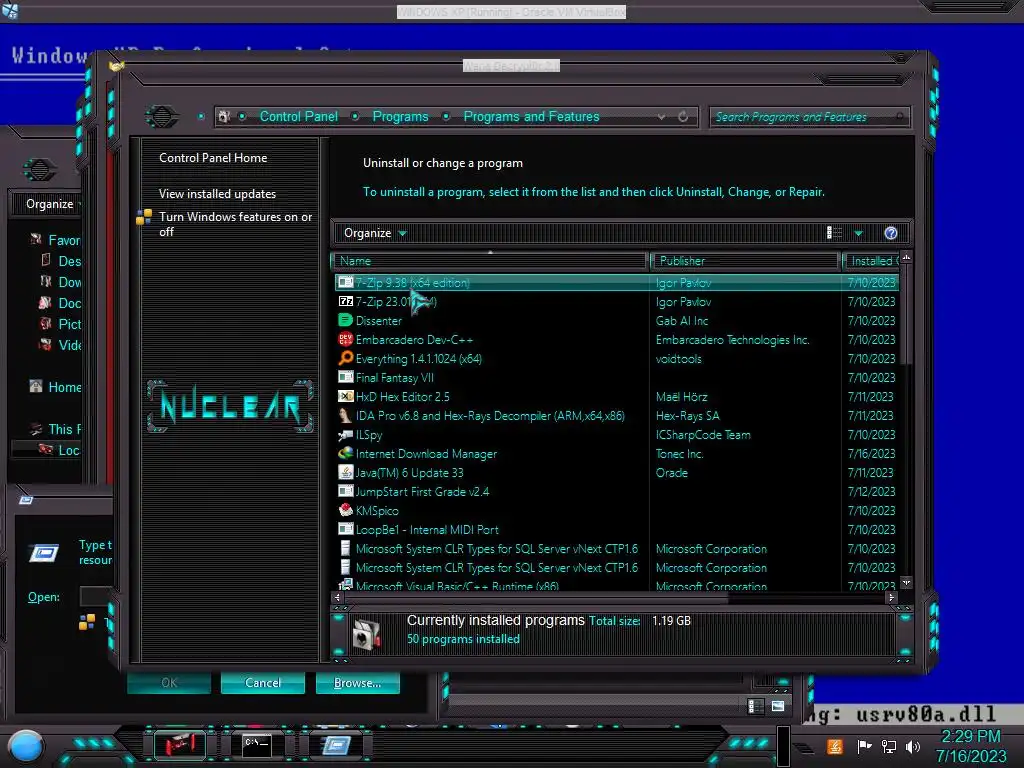Click the clock showing 2:29 PM

click(x=970, y=736)
